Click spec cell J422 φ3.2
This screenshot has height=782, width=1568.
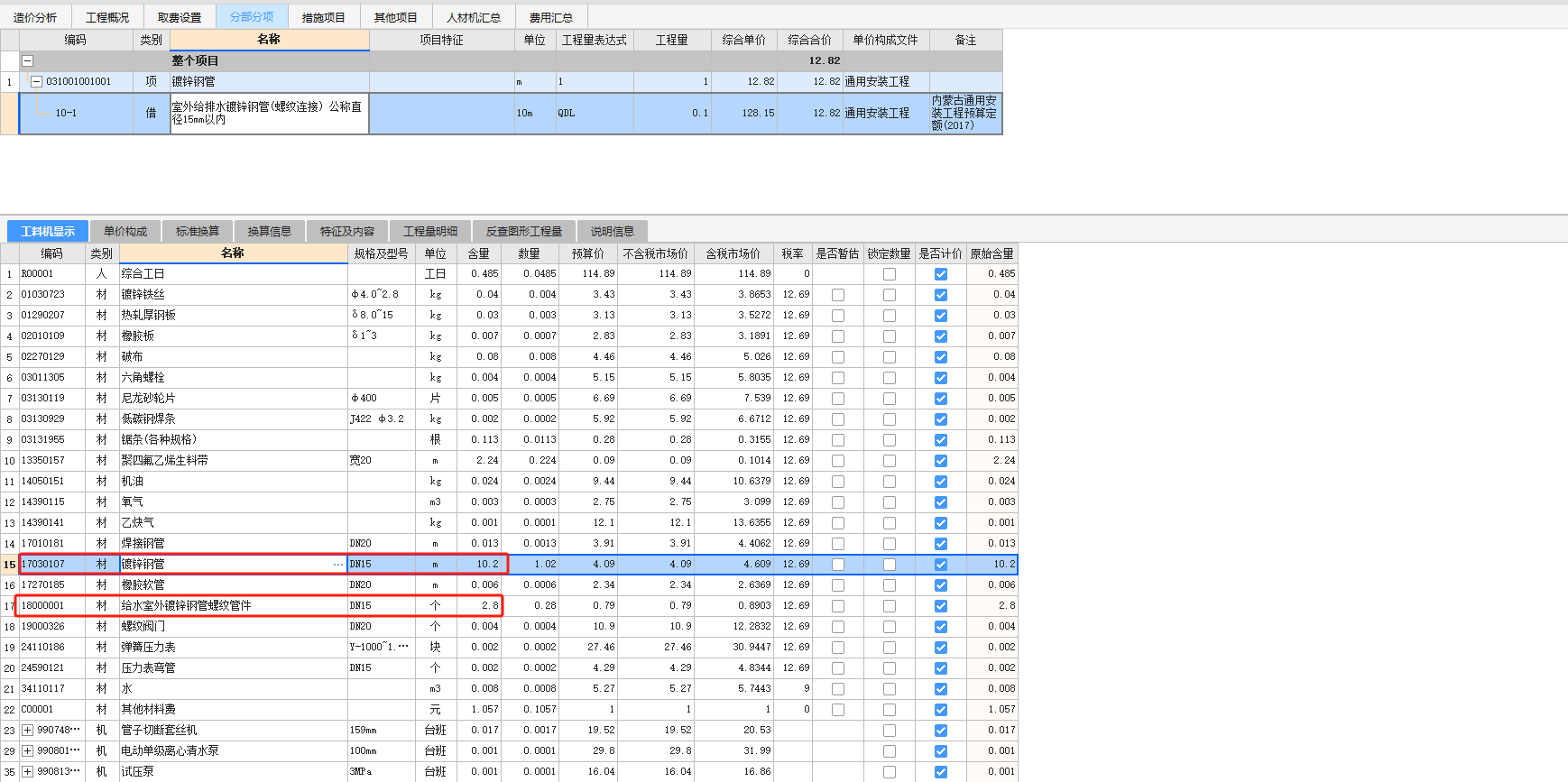pyautogui.click(x=381, y=419)
